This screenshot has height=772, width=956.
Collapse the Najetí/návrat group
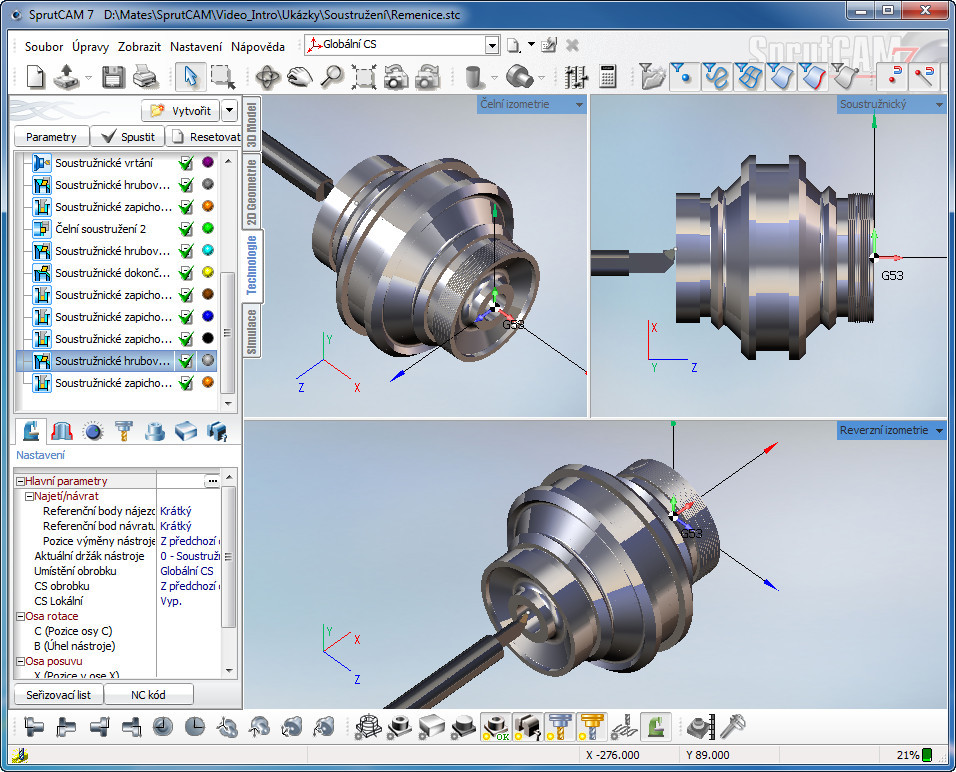tap(29, 496)
